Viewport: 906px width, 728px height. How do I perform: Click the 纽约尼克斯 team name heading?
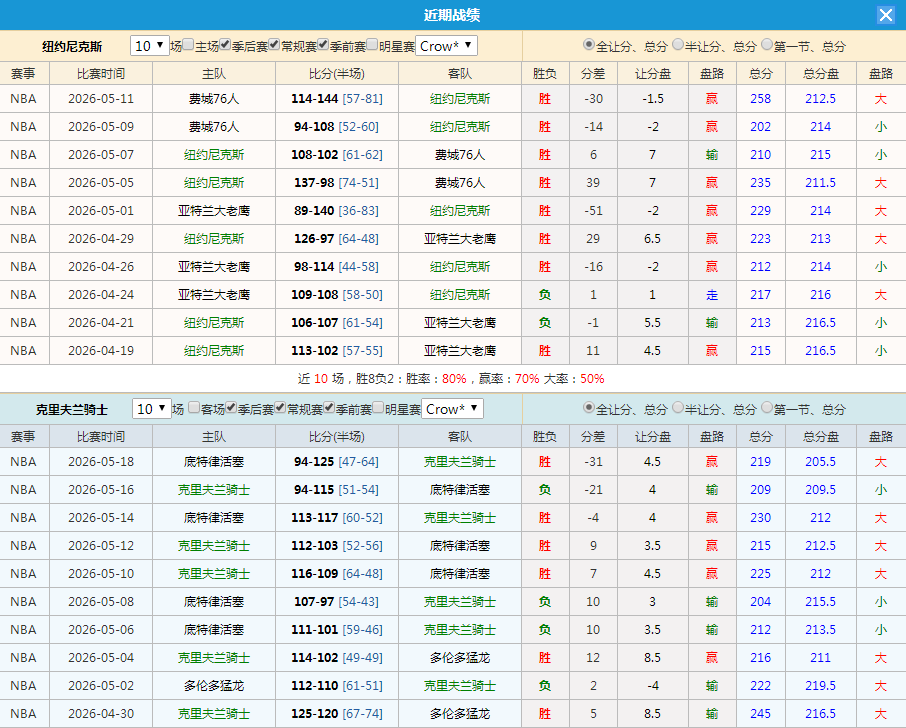[72, 46]
